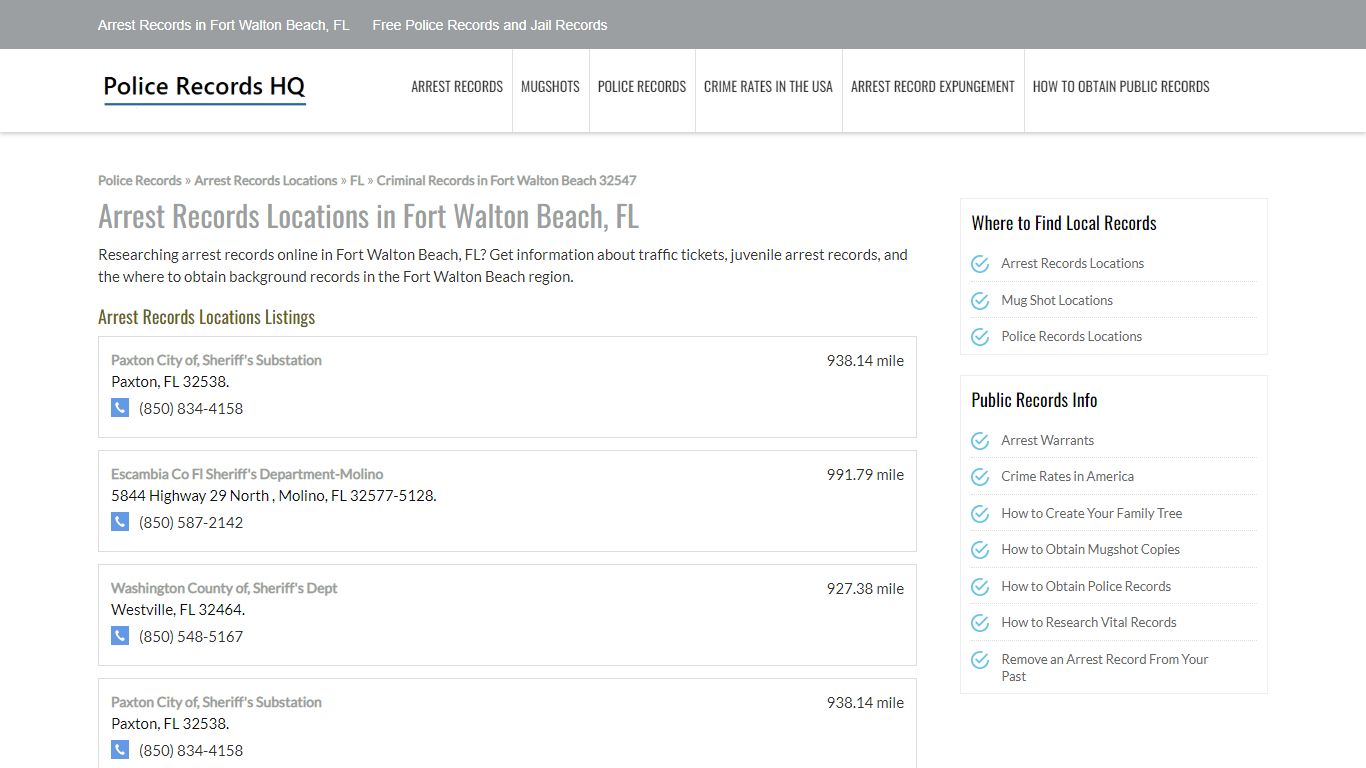Click the Police Records breadcrumb
The height and width of the screenshot is (768, 1366).
(x=140, y=181)
